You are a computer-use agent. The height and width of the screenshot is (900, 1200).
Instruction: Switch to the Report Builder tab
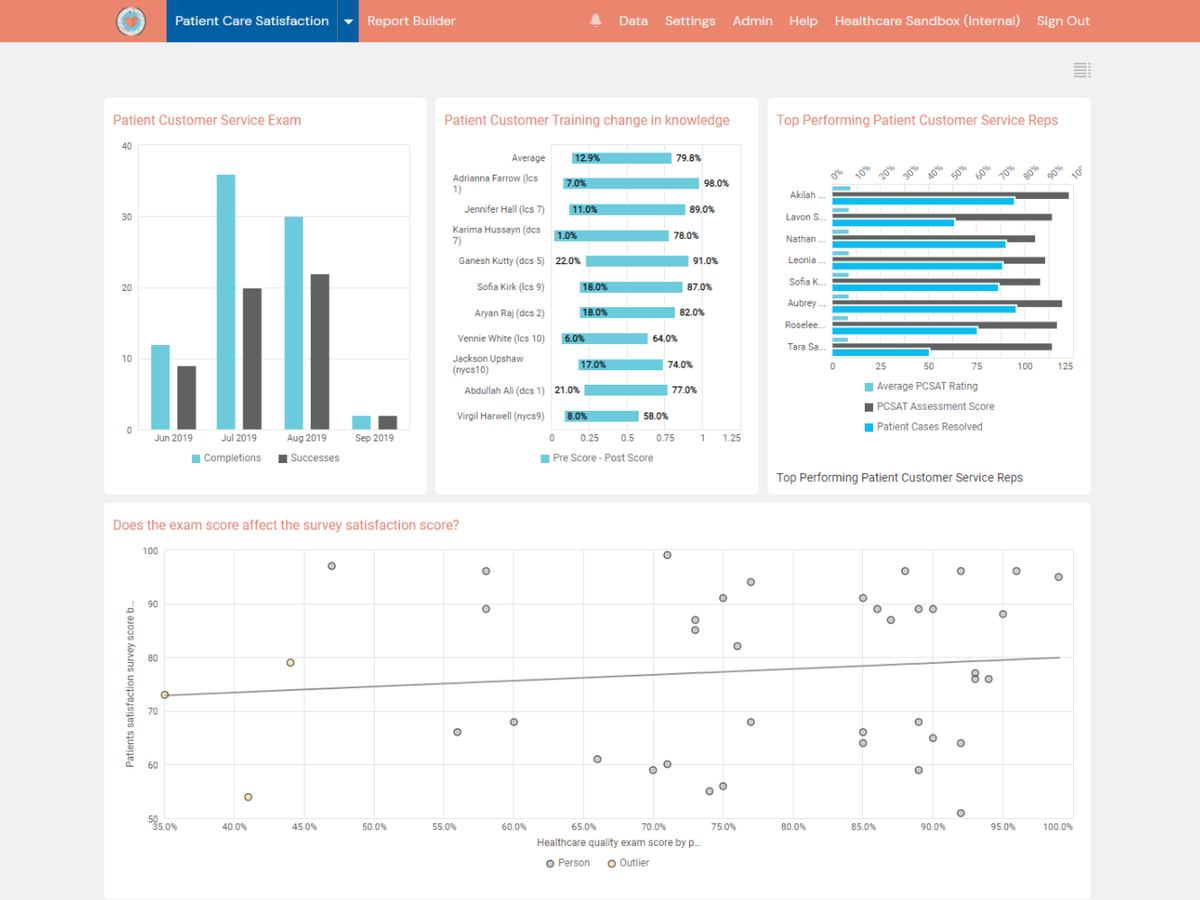point(411,20)
